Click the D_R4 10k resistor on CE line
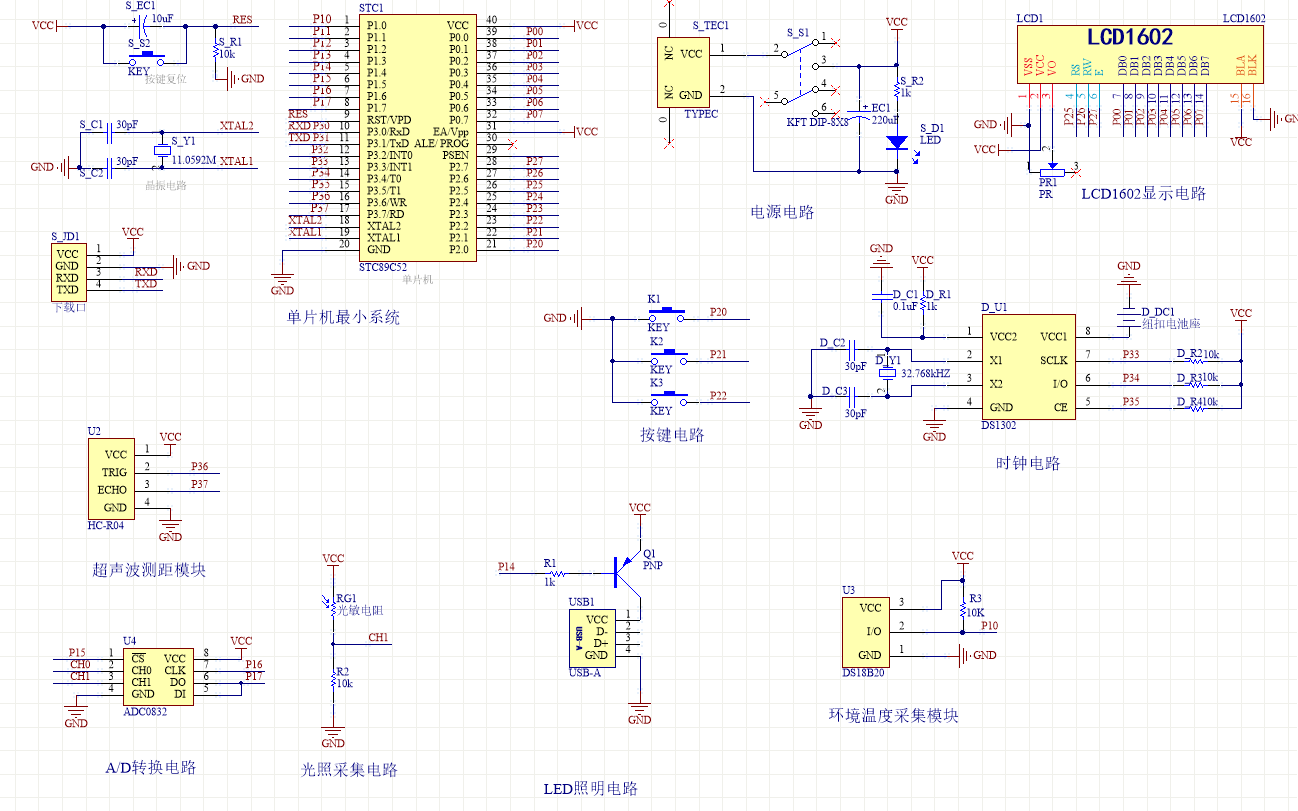Viewport: 1298px width, 811px height. pyautogui.click(x=1198, y=408)
